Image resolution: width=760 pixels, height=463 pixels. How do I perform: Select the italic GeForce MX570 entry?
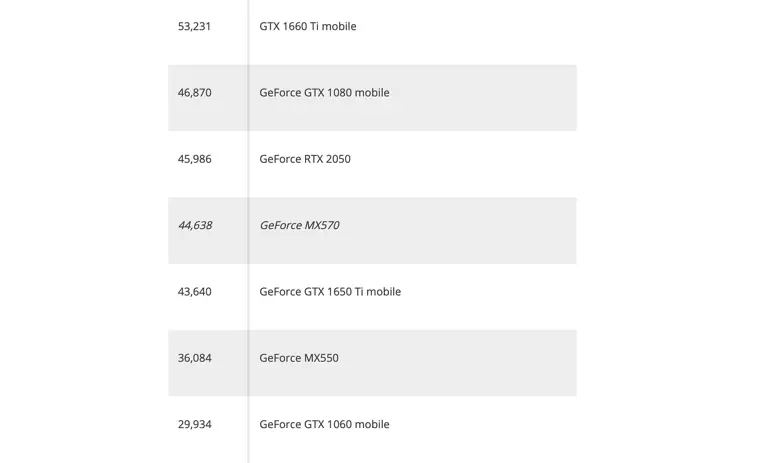299,226
